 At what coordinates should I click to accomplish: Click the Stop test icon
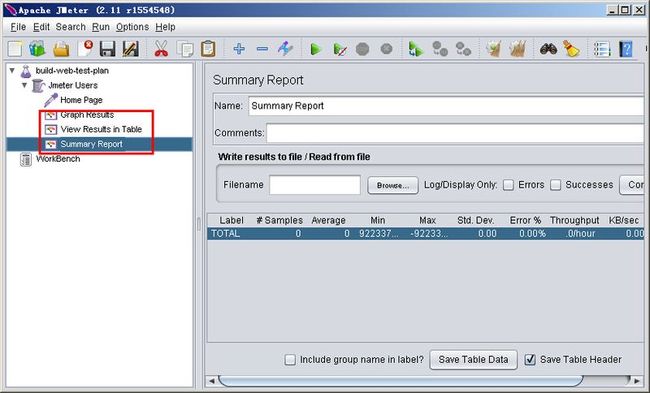click(362, 49)
